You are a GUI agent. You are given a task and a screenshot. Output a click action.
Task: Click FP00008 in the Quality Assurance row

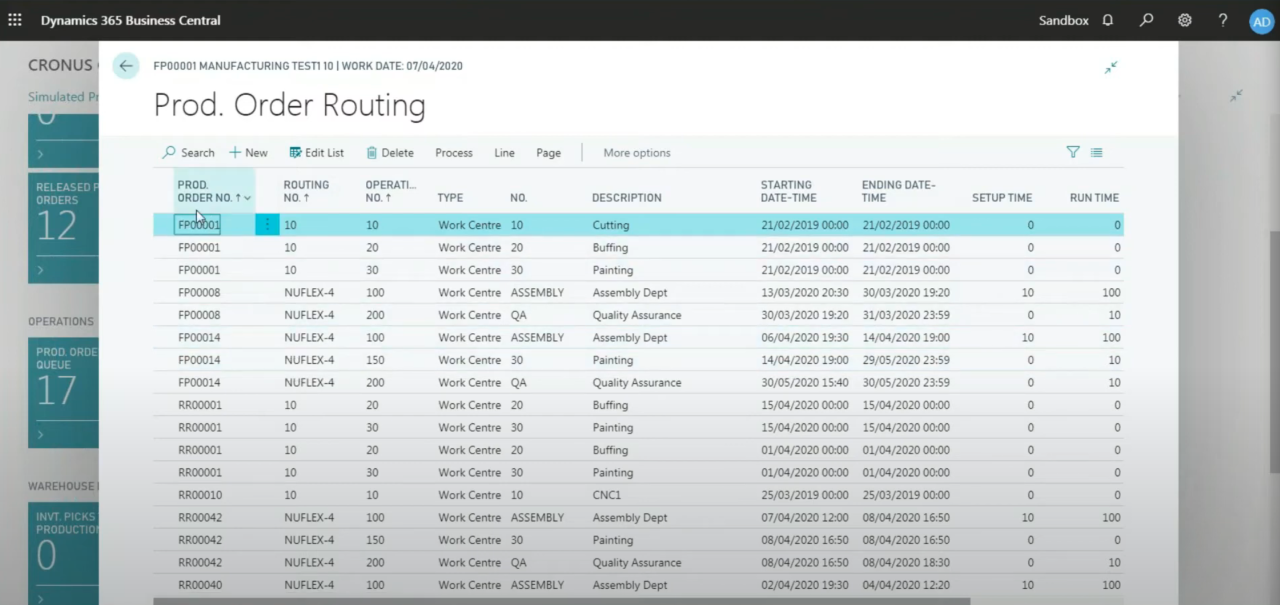[199, 315]
